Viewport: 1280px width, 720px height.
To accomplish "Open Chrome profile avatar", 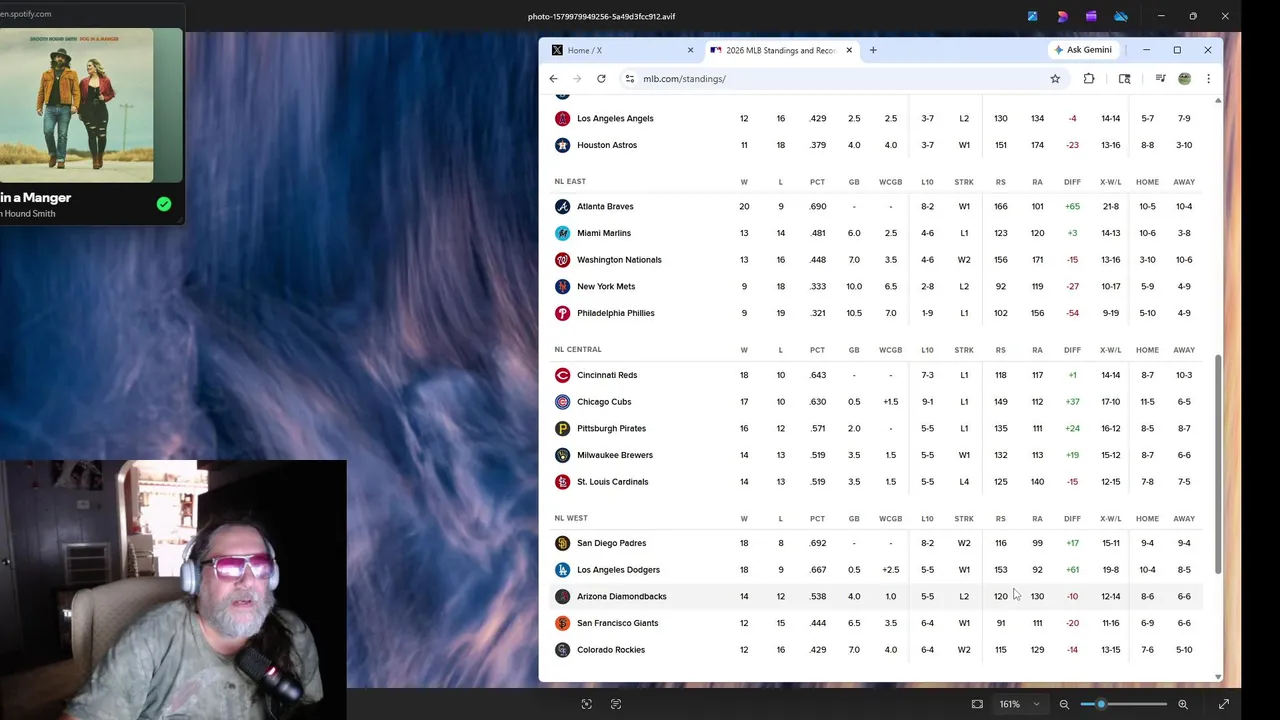I will (1184, 78).
